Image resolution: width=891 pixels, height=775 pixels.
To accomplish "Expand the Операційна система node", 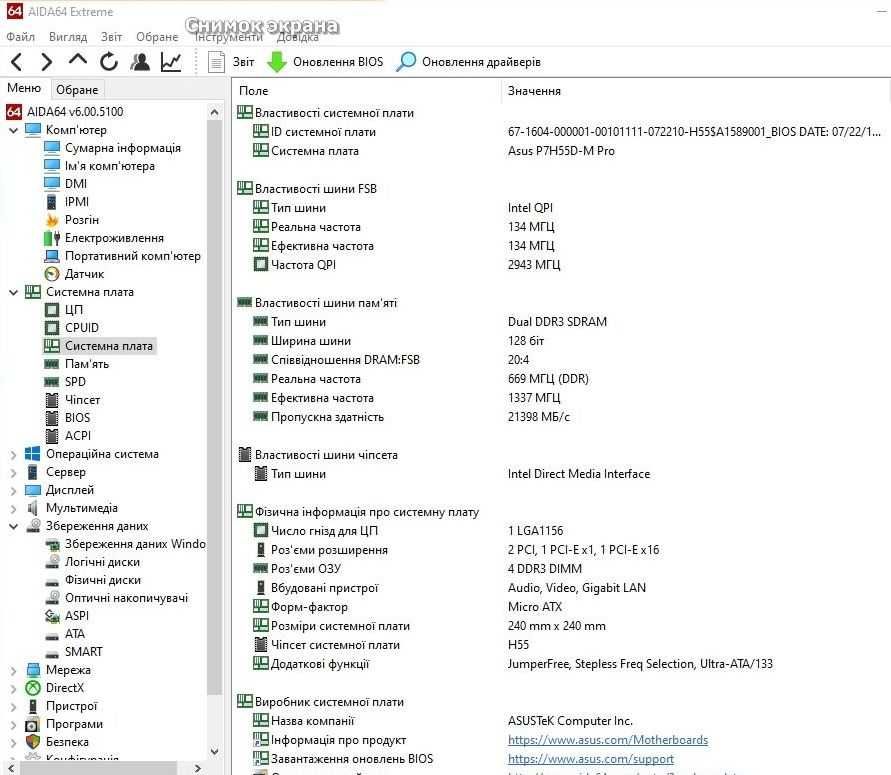I will (x=14, y=455).
